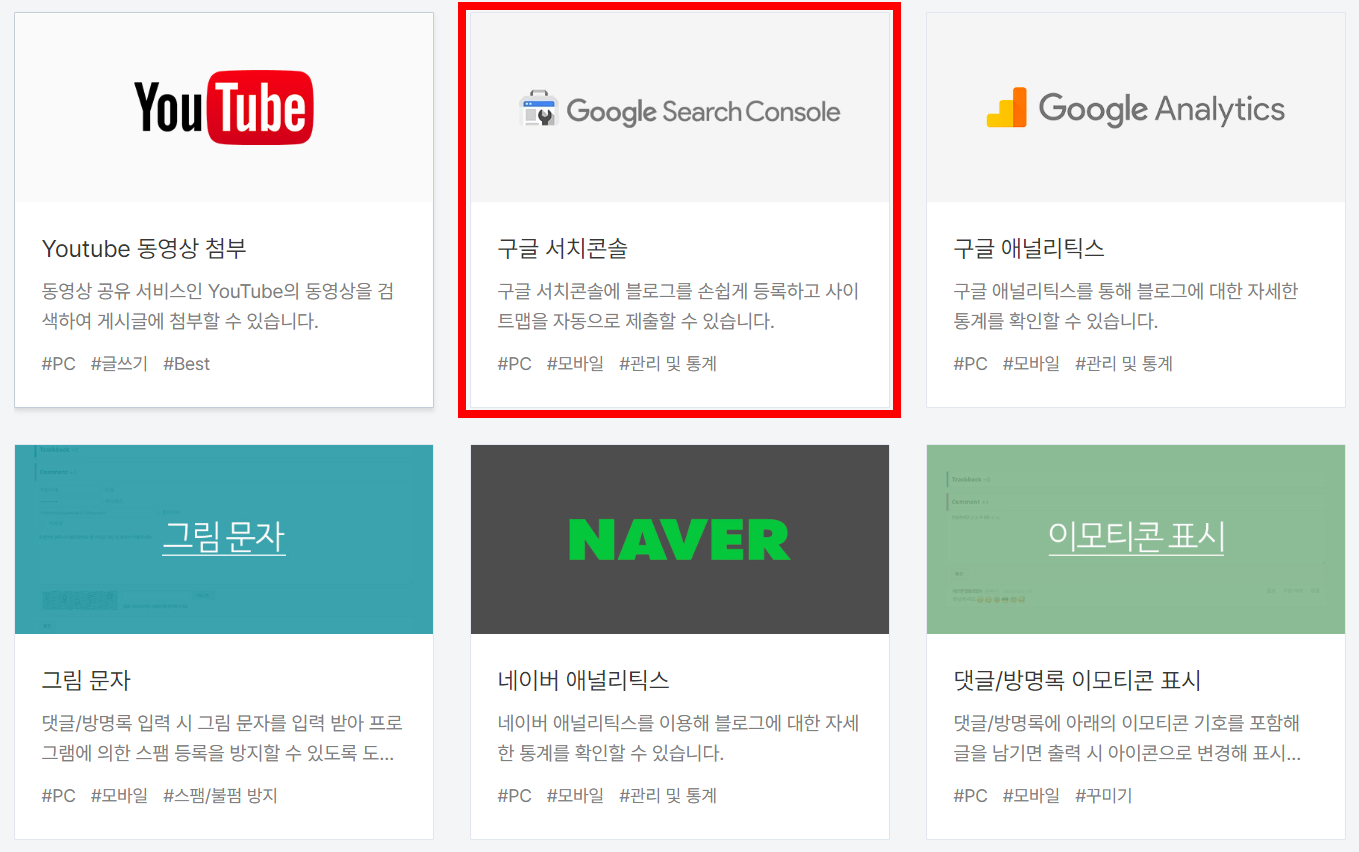Select #PC tag on 구글 서치콘솔 card

point(515,364)
